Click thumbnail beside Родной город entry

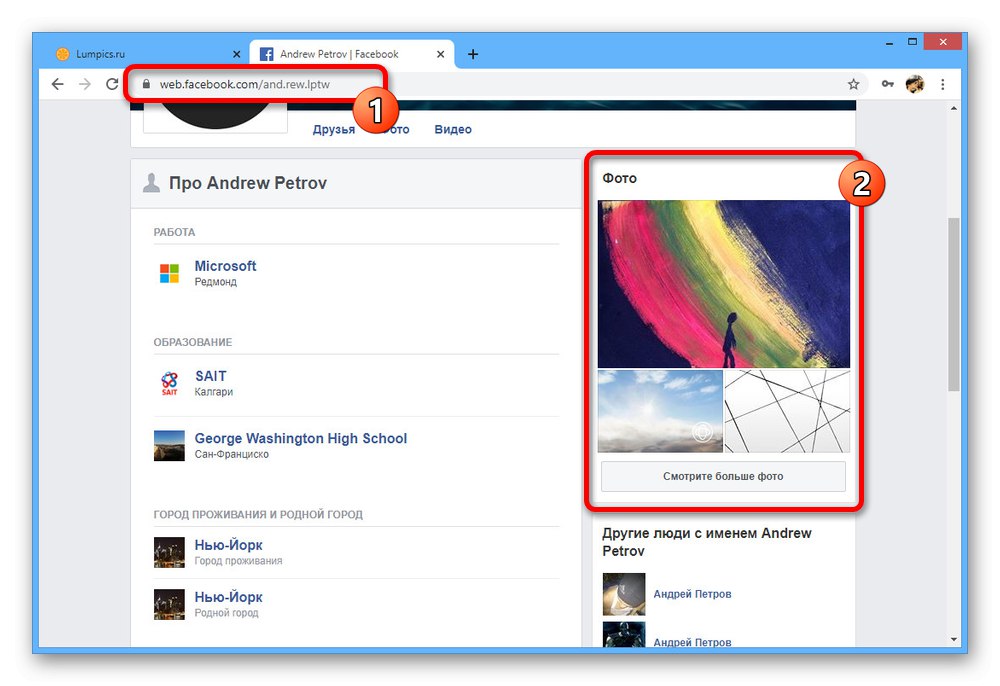tap(169, 604)
